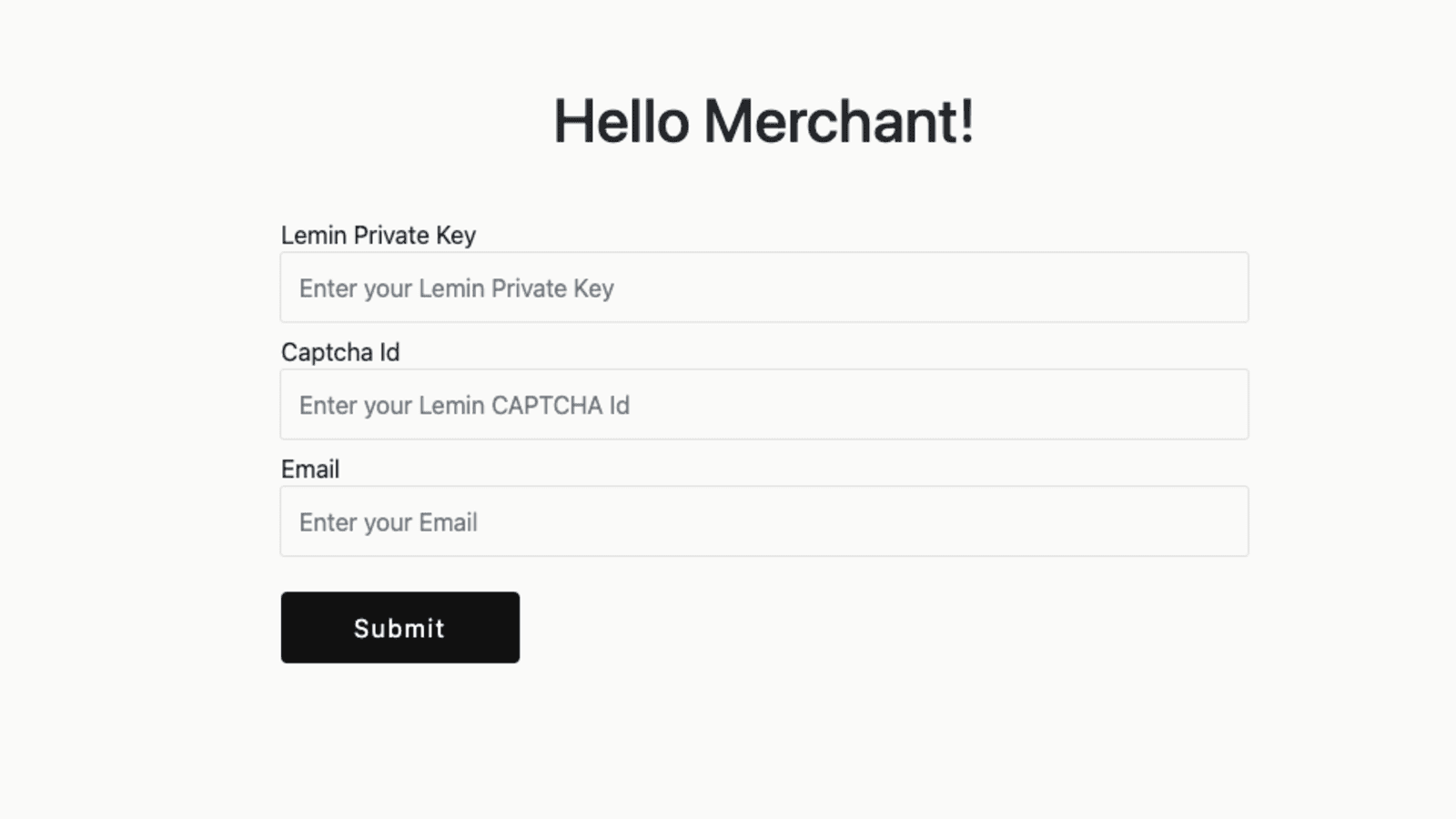
Task: Click "Enter your Lemin CAPTCHA Id" placeholder text
Action: [464, 406]
